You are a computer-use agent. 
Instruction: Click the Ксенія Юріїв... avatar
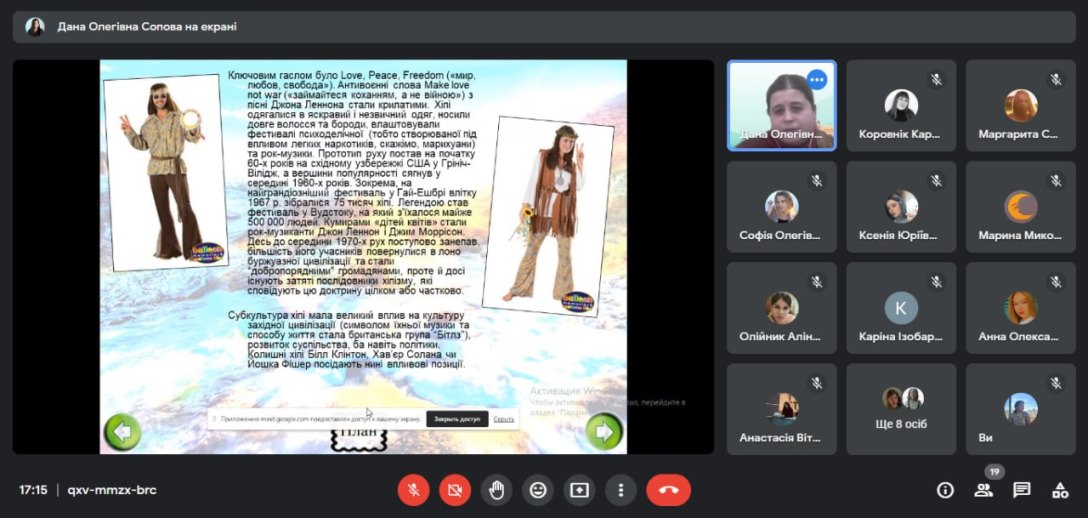(x=901, y=207)
